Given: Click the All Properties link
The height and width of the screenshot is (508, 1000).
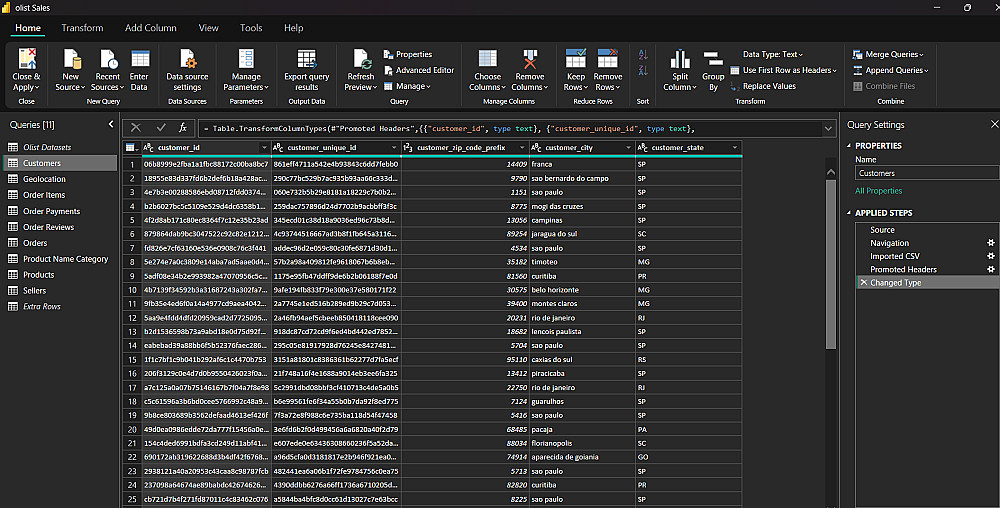Looking at the screenshot, I should pos(878,191).
